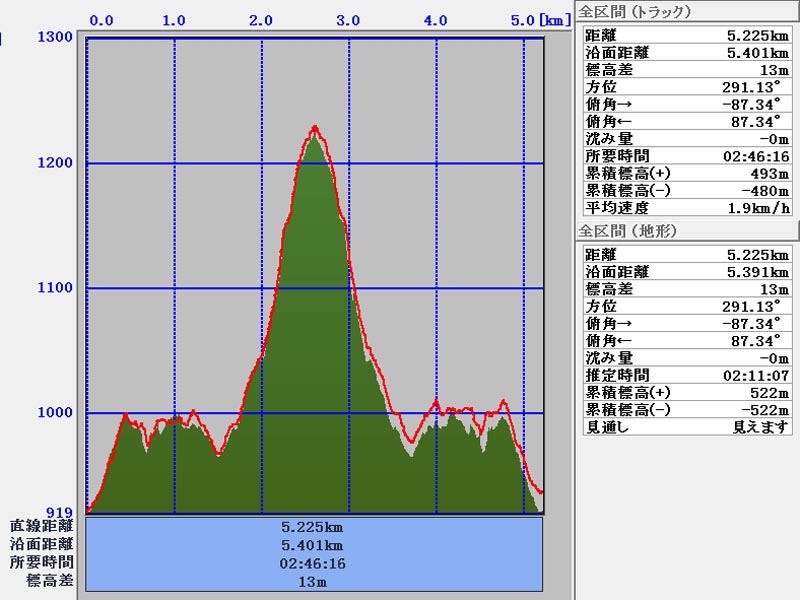This screenshot has height=600, width=800.
Task: Click the 見通し 見えます row
Action: [687, 427]
